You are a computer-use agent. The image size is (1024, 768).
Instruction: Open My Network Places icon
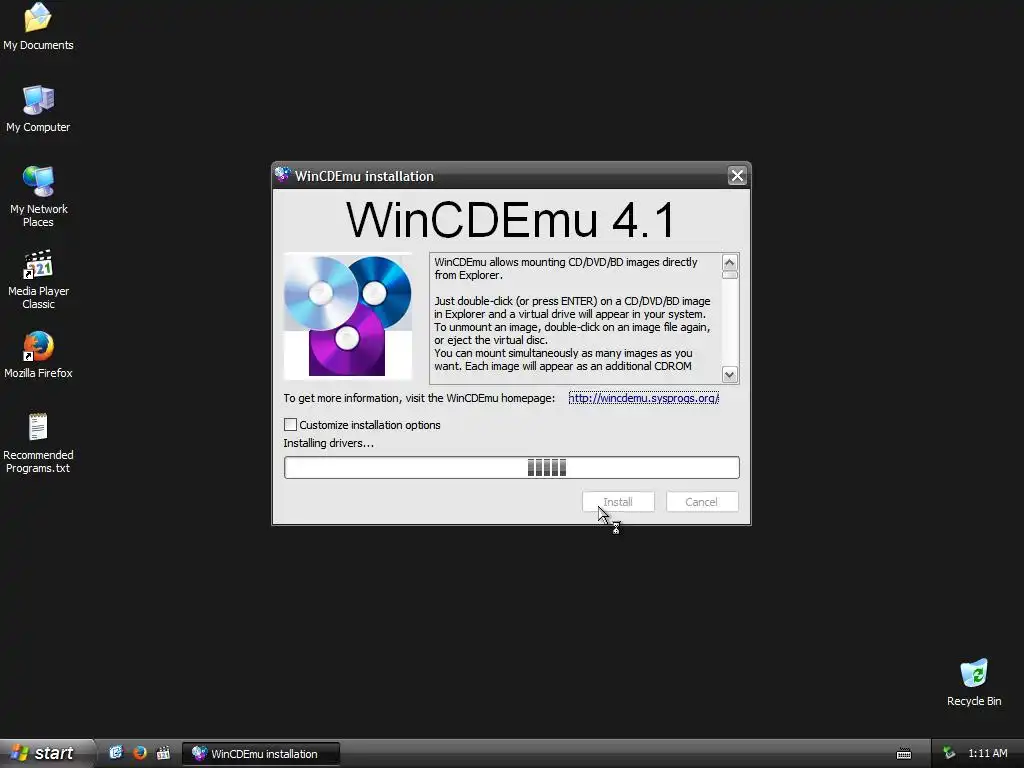pos(38,196)
